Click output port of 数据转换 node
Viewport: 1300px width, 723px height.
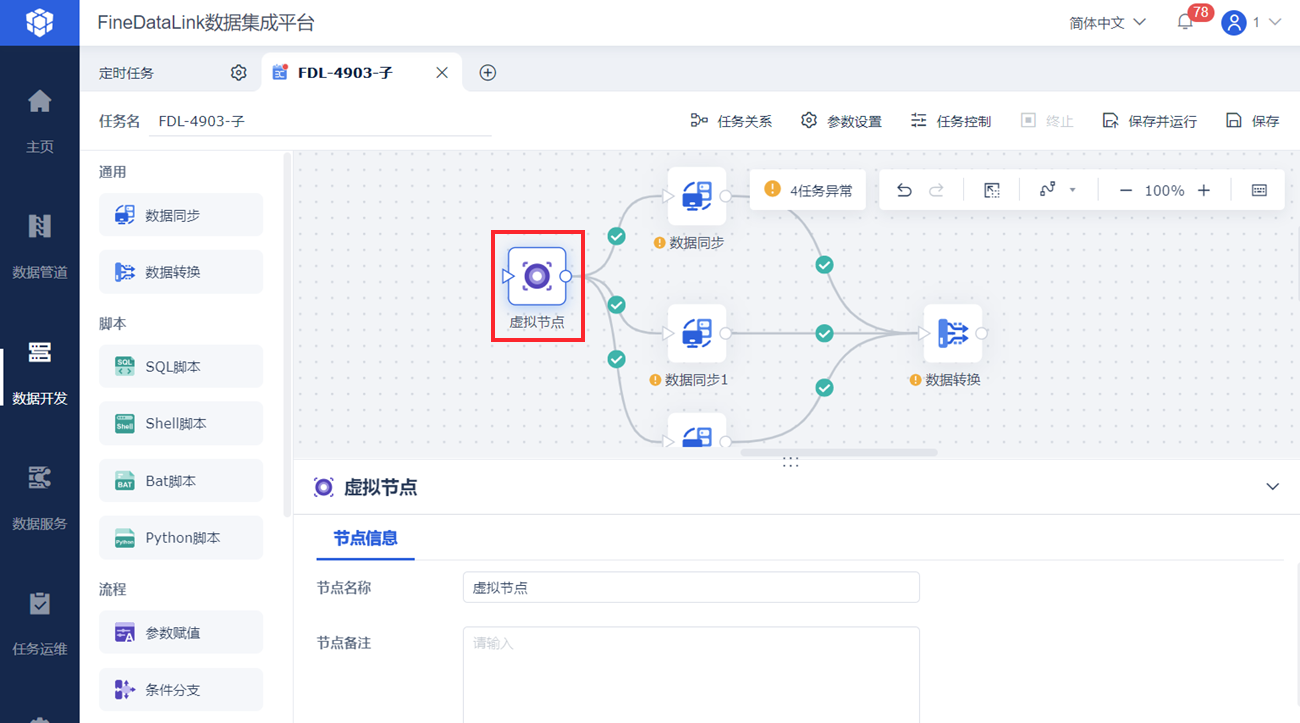click(x=982, y=334)
